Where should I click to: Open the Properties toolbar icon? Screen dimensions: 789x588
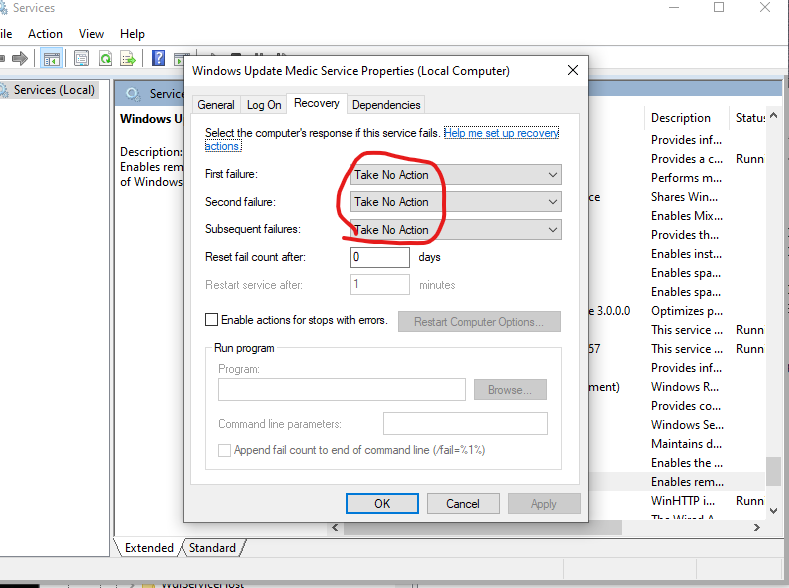pos(82,58)
